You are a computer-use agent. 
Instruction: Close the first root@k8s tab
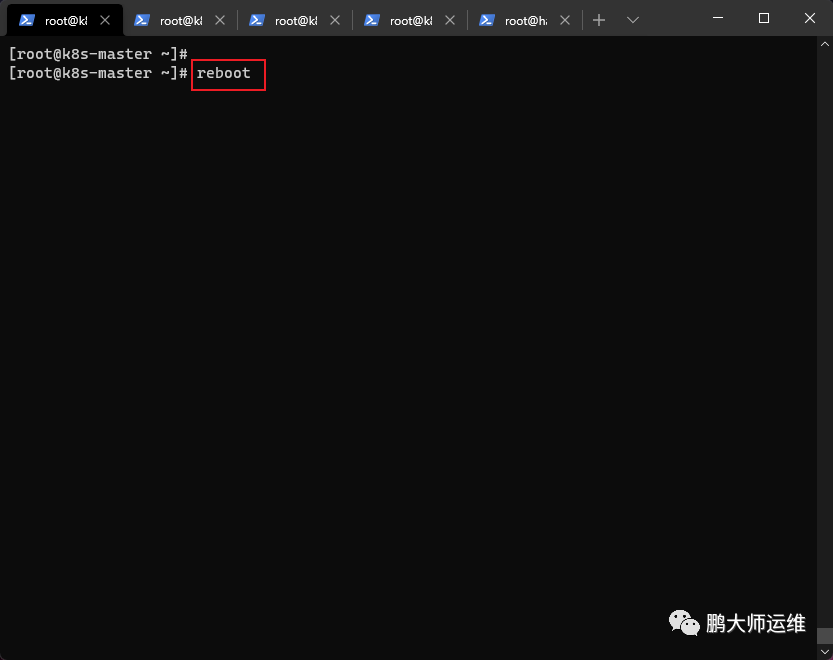[105, 20]
